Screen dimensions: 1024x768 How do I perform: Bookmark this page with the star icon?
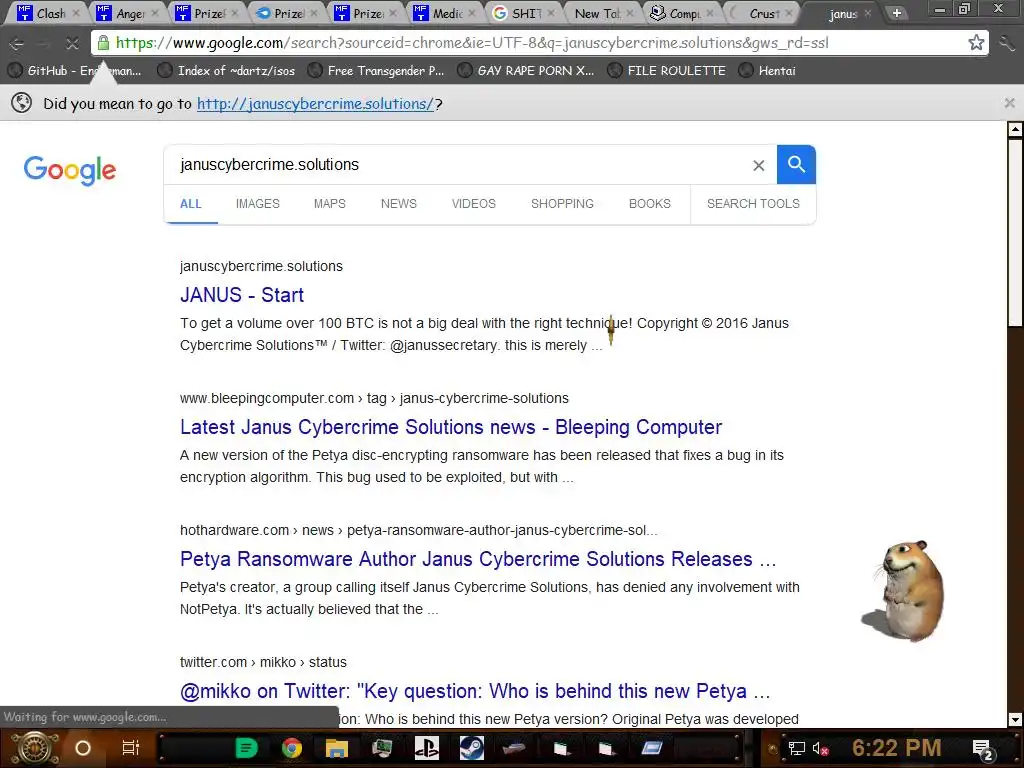(976, 43)
